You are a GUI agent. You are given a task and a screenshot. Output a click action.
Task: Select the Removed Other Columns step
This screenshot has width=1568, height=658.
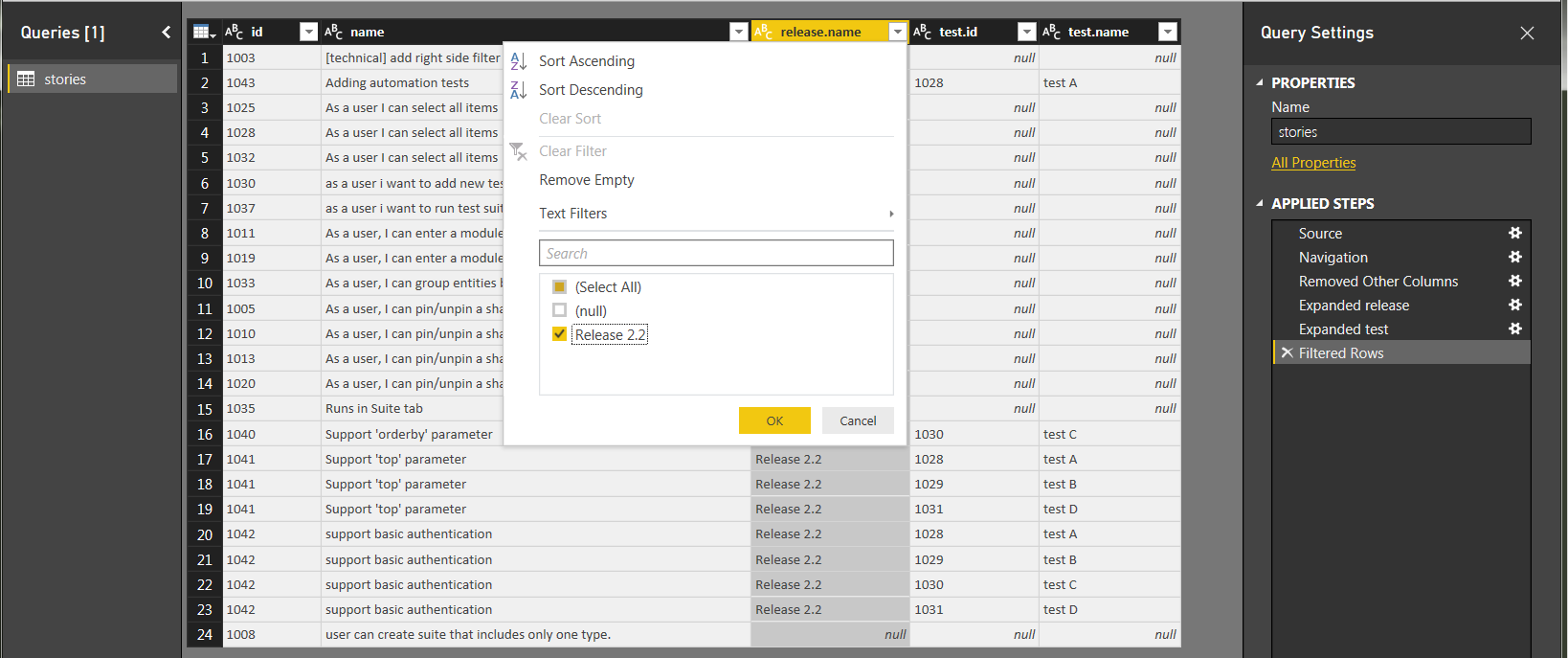[1378, 281]
